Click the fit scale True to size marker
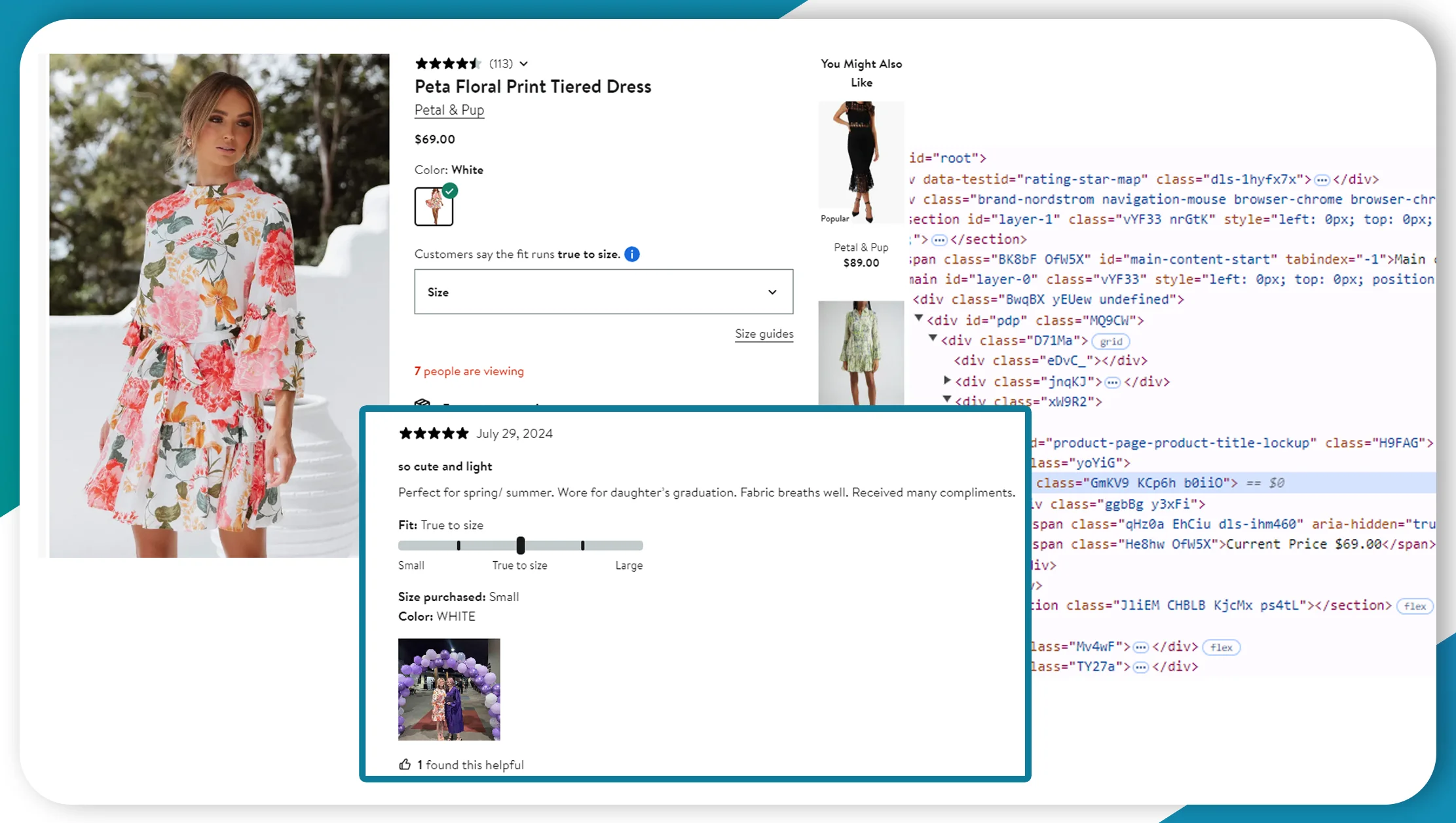The image size is (1456, 823). click(520, 545)
